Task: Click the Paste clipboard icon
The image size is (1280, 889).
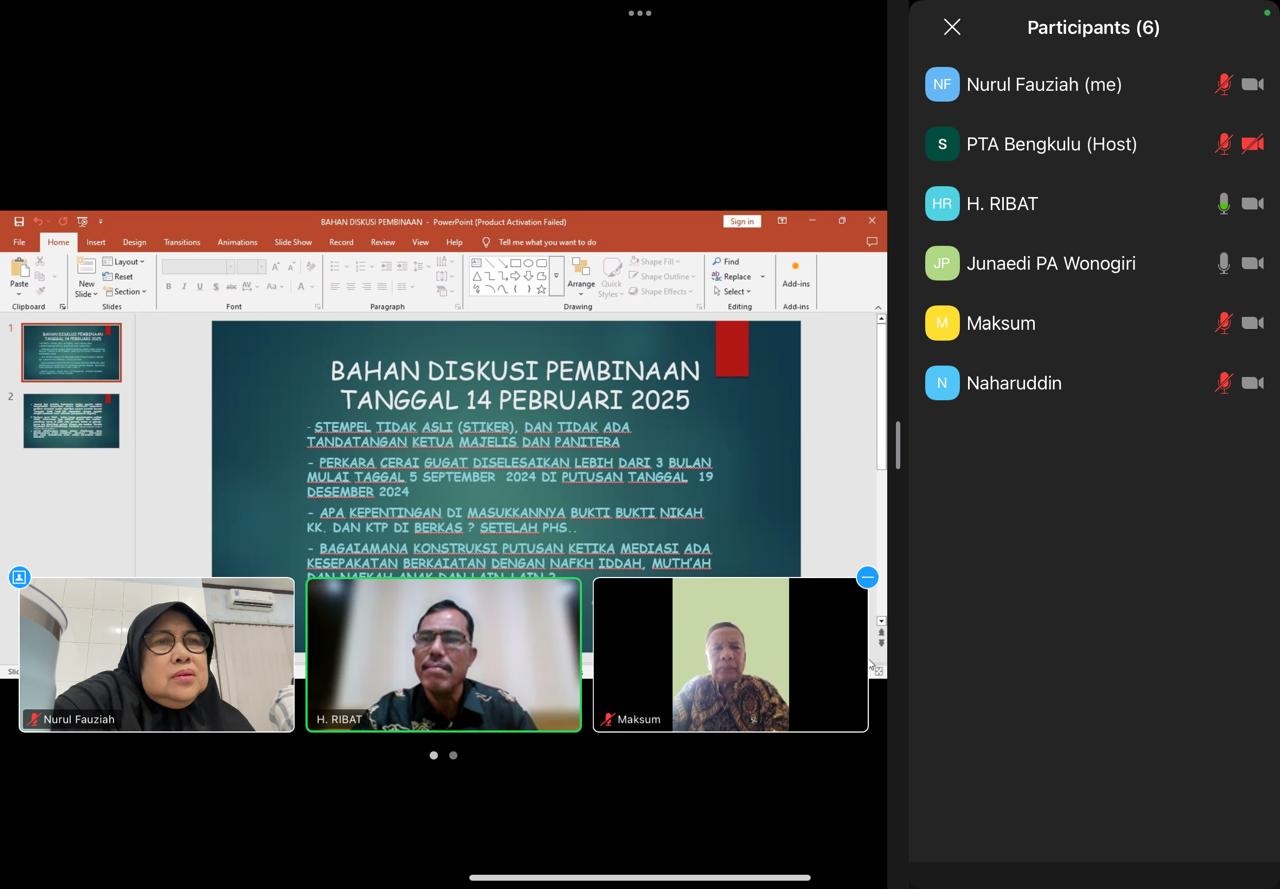Action: point(19,270)
